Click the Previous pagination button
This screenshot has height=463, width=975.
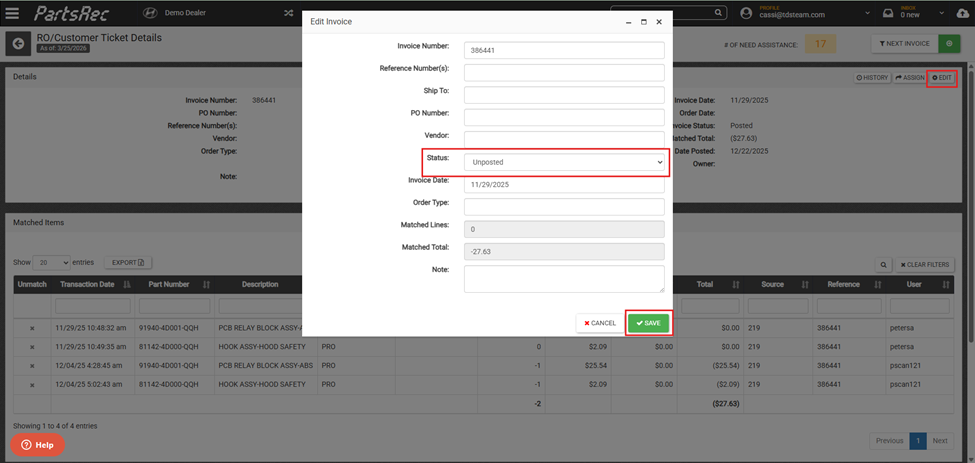tap(889, 441)
